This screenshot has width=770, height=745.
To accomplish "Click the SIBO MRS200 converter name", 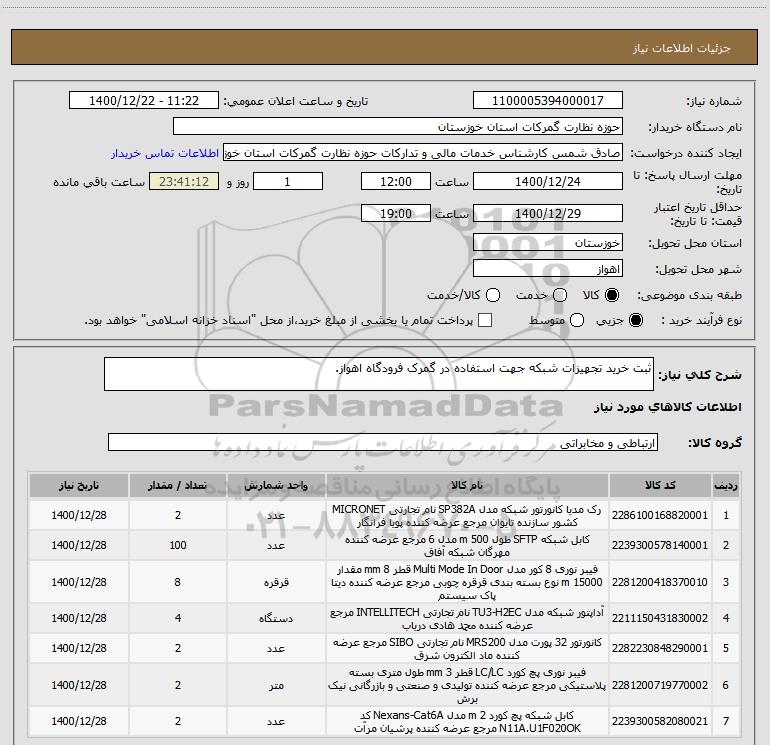I will (467, 649).
